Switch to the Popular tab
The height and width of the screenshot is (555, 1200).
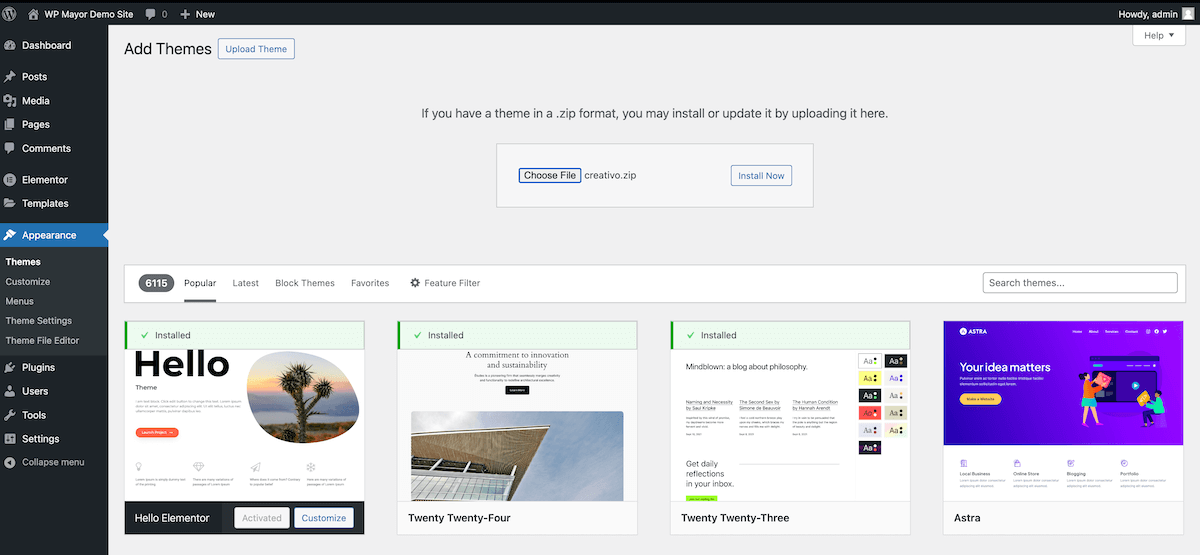click(x=200, y=284)
